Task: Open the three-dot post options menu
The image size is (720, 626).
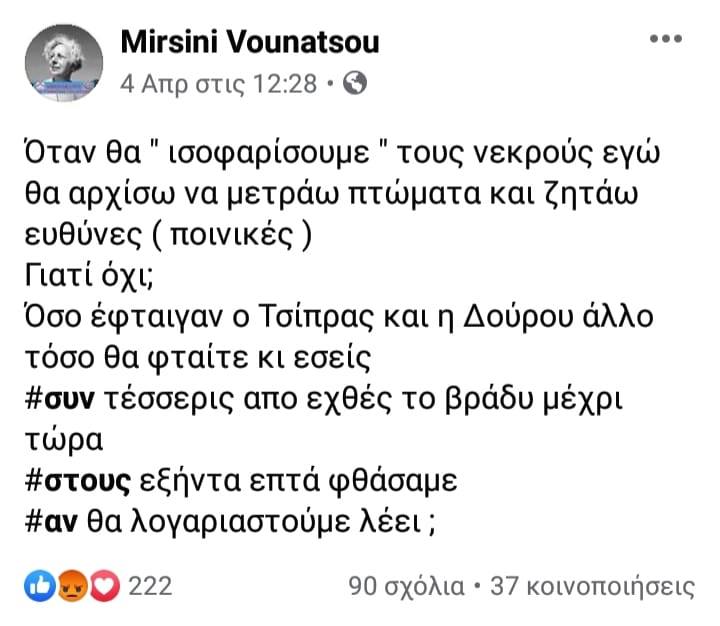Action: [x=666, y=39]
